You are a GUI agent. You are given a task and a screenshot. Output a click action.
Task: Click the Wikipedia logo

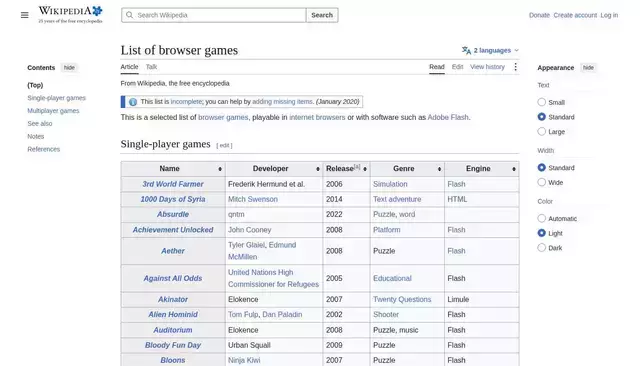point(70,14)
